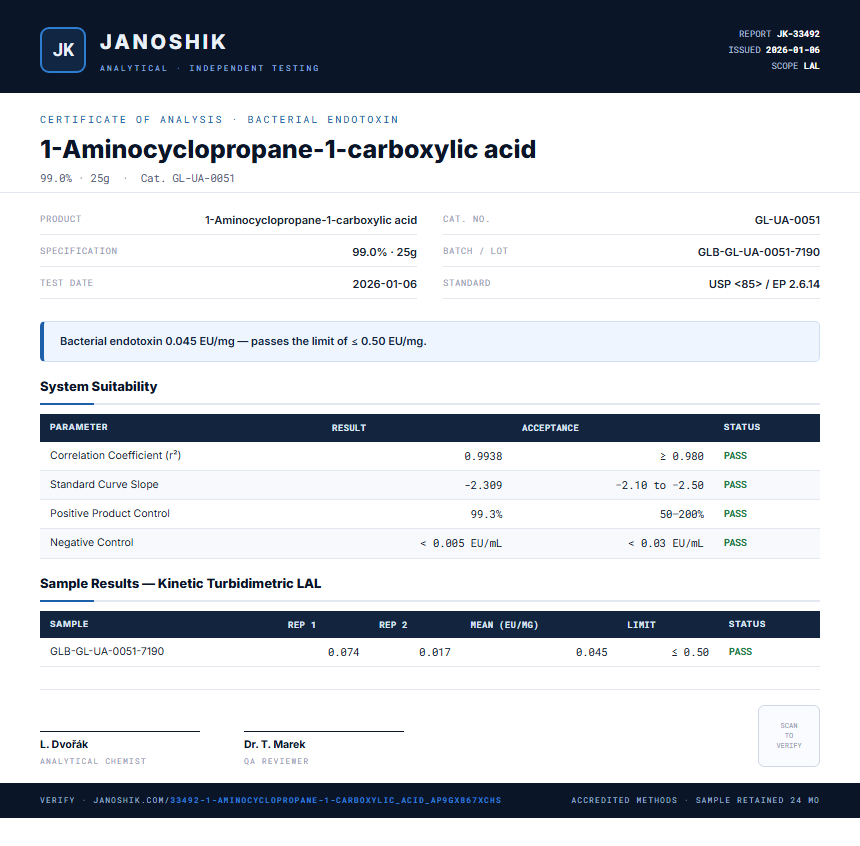860x846 pixels.
Task: Click the product title heading
Action: pyautogui.click(x=288, y=149)
